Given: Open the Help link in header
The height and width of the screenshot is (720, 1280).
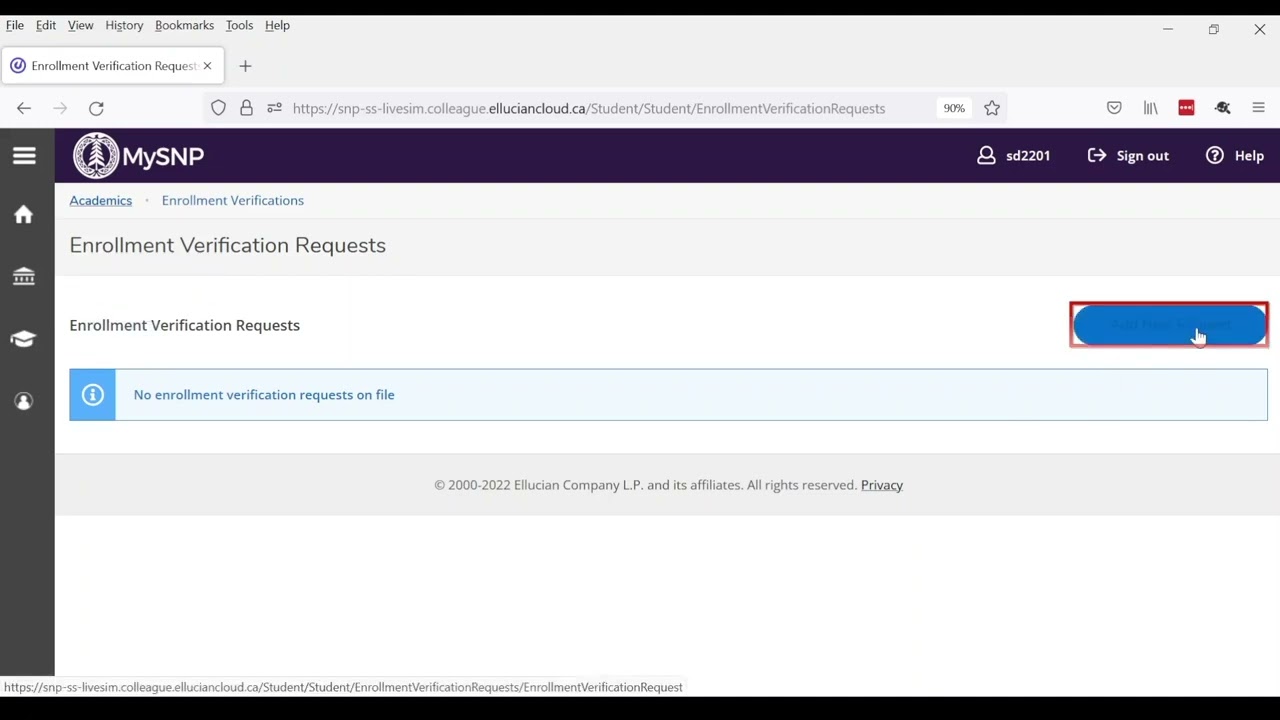Looking at the screenshot, I should click(1235, 156).
